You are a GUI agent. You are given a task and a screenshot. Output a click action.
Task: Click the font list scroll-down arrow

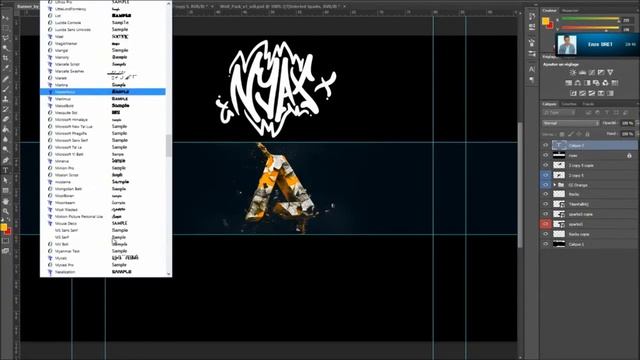click(169, 274)
